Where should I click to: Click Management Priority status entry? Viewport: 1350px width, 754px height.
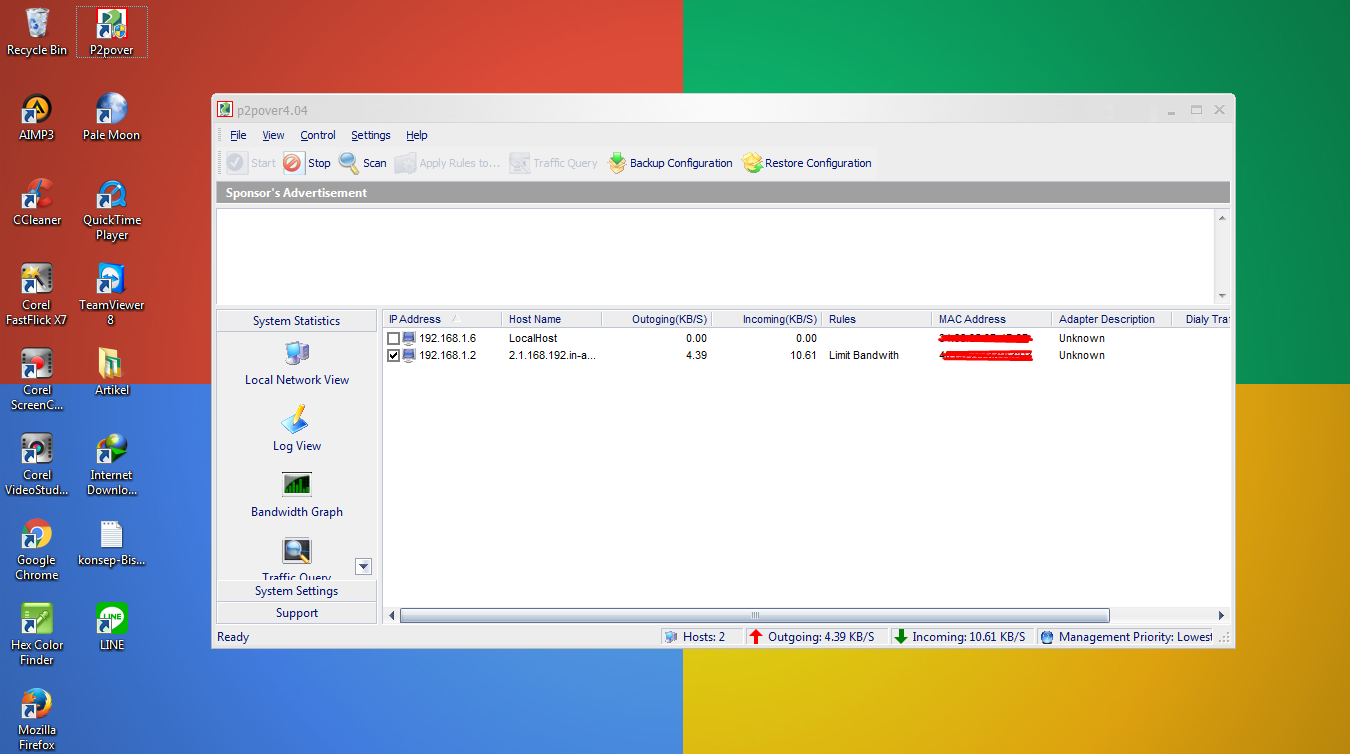click(x=1125, y=637)
